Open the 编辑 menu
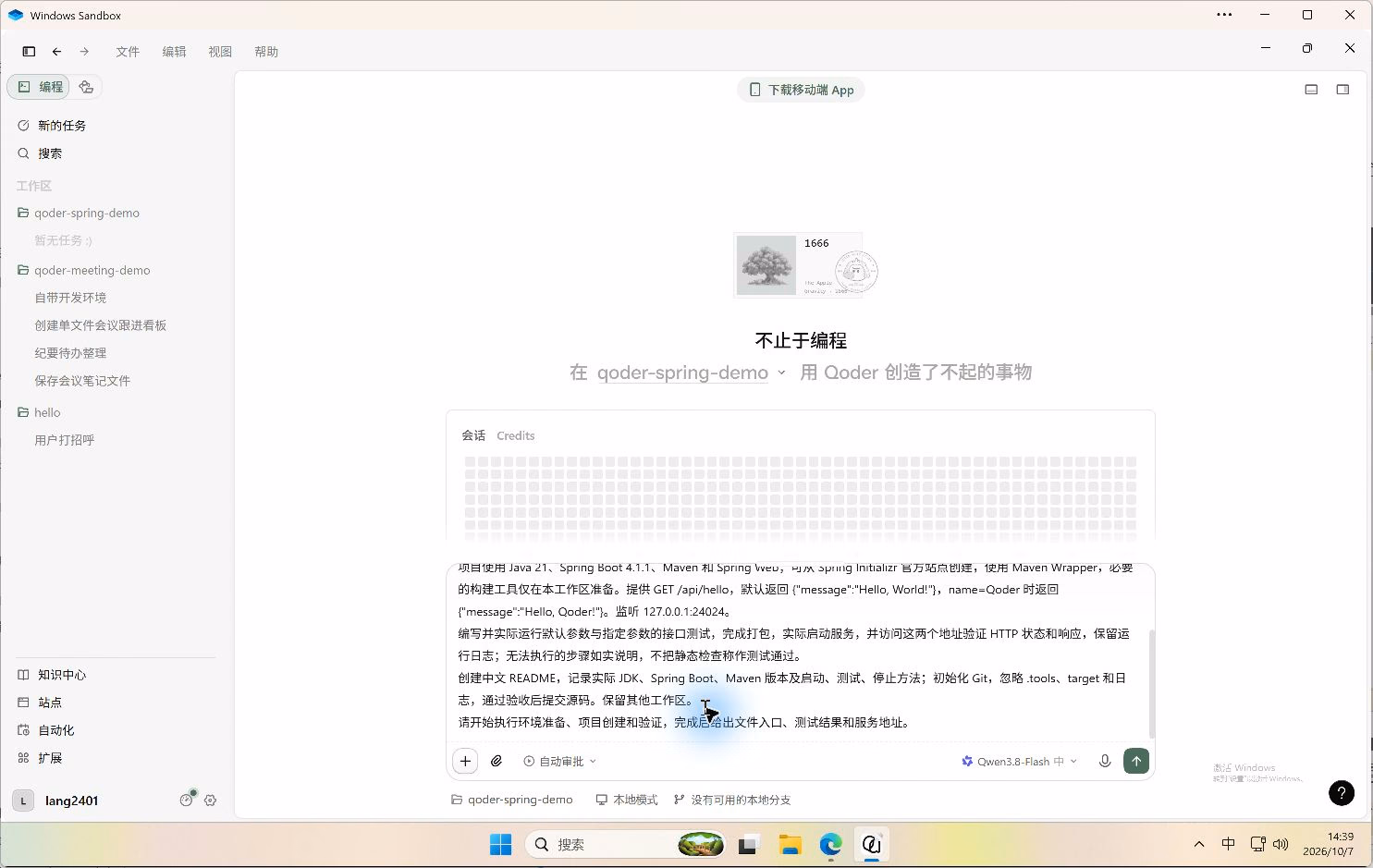Screen dimensions: 1373x868 174,52
